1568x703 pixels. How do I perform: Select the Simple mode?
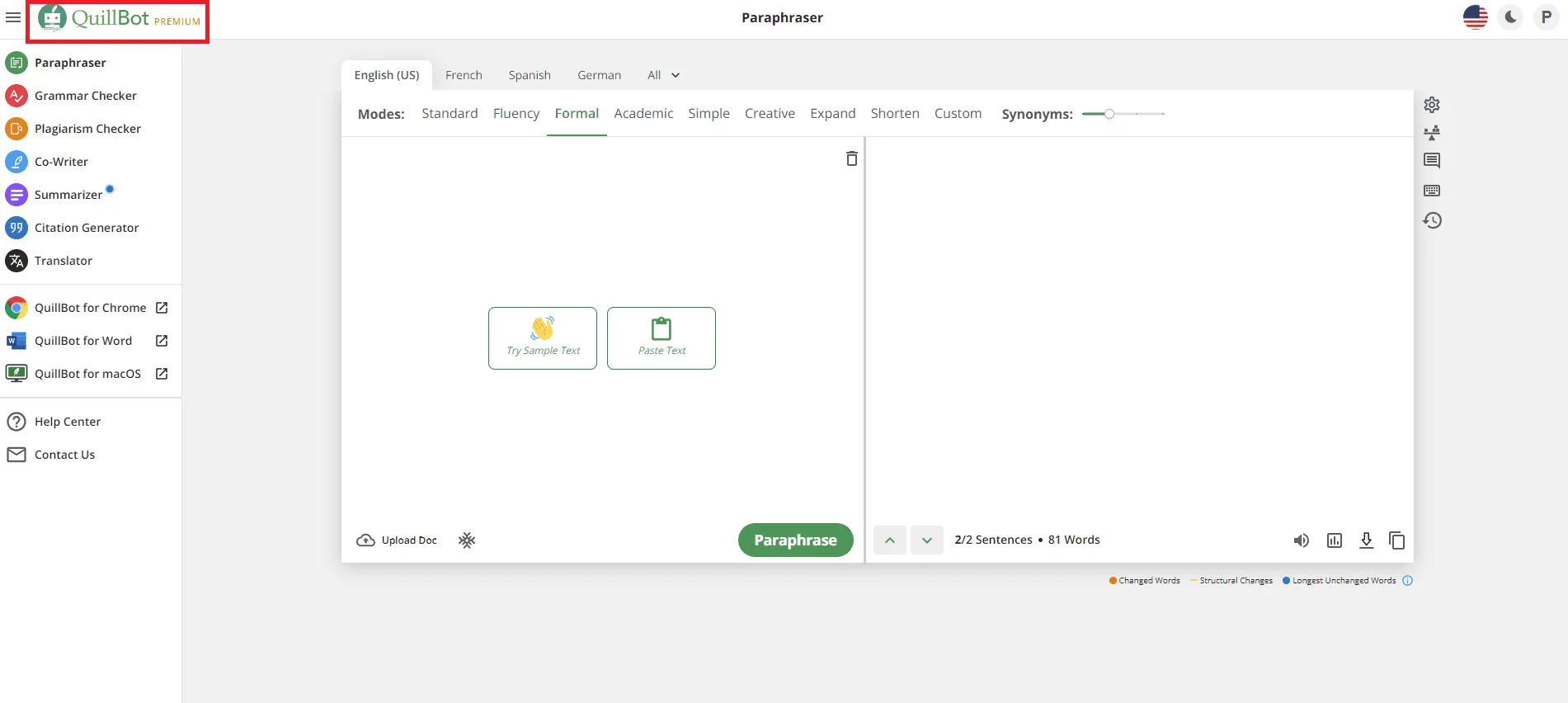coord(709,114)
